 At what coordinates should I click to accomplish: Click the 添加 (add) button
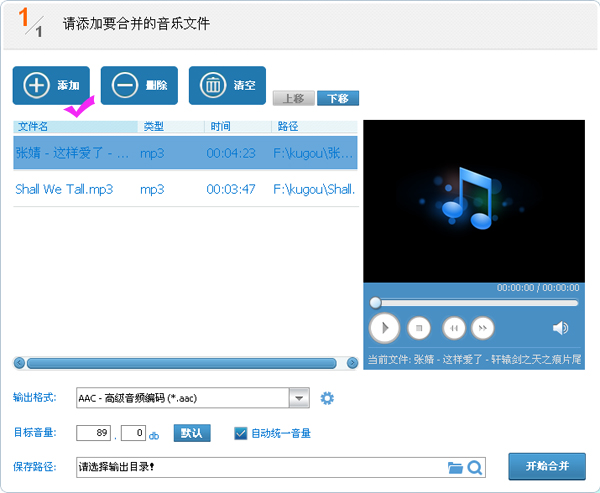(51, 85)
